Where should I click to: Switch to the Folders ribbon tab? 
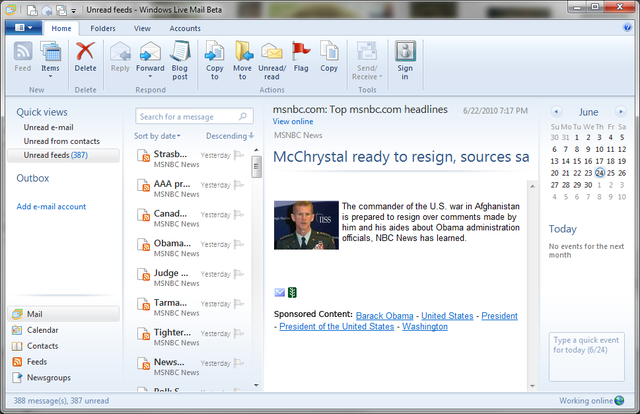[103, 28]
